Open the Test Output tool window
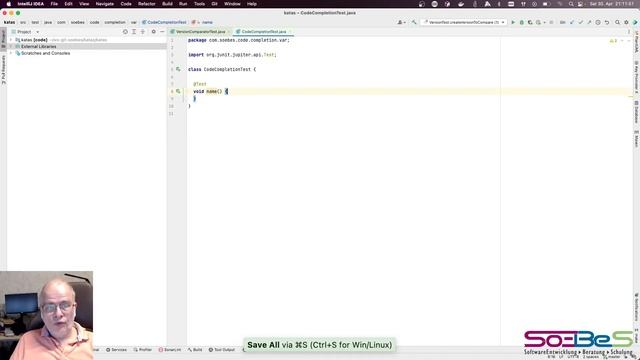 click(222, 350)
